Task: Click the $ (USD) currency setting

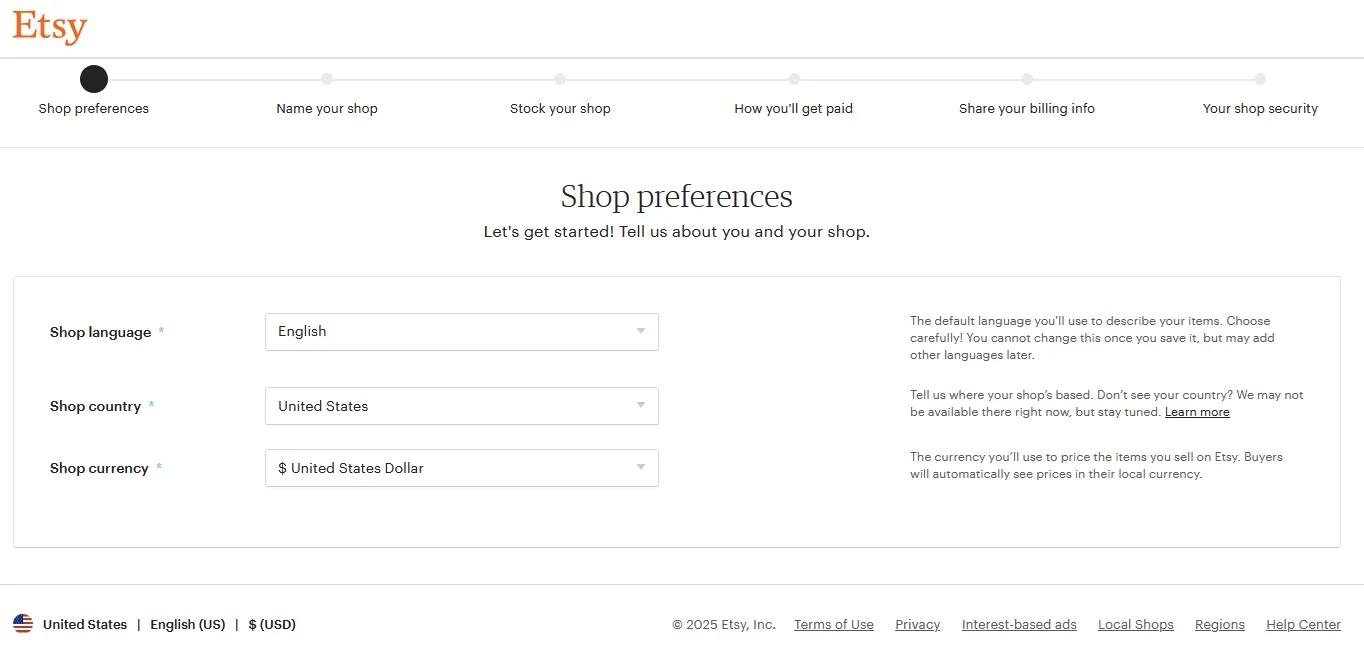Action: pyautogui.click(x=272, y=625)
